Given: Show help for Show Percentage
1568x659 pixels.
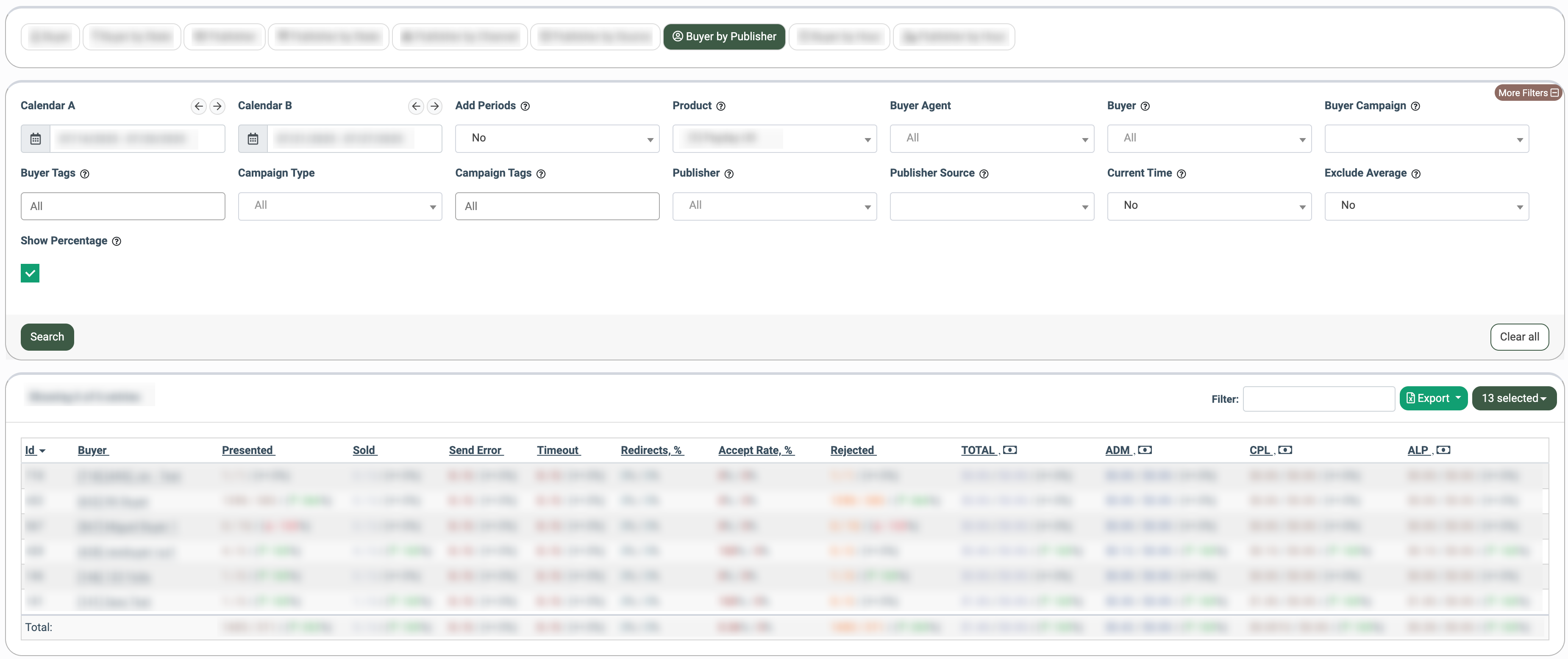Looking at the screenshot, I should tap(116, 241).
